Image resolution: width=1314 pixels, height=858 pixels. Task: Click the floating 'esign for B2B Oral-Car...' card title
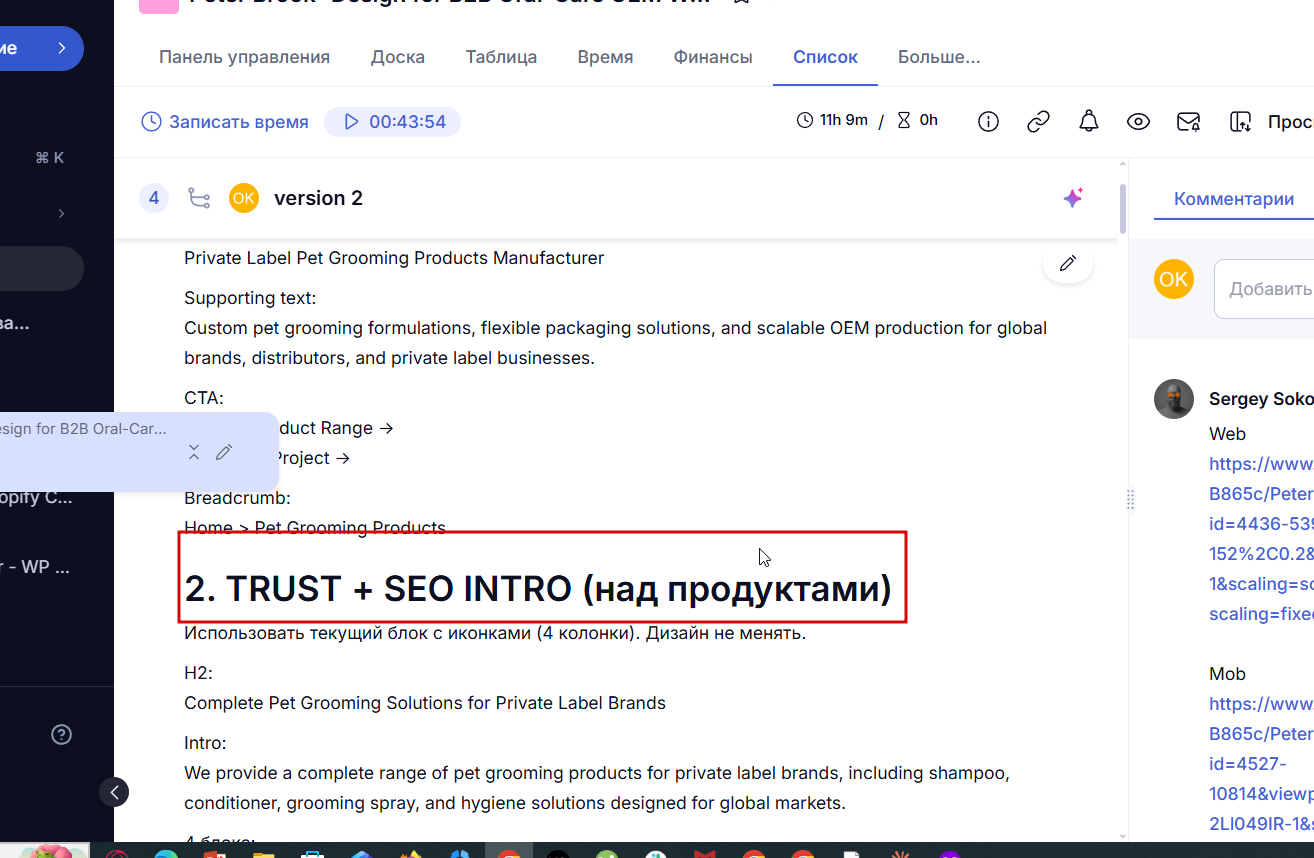coord(83,429)
